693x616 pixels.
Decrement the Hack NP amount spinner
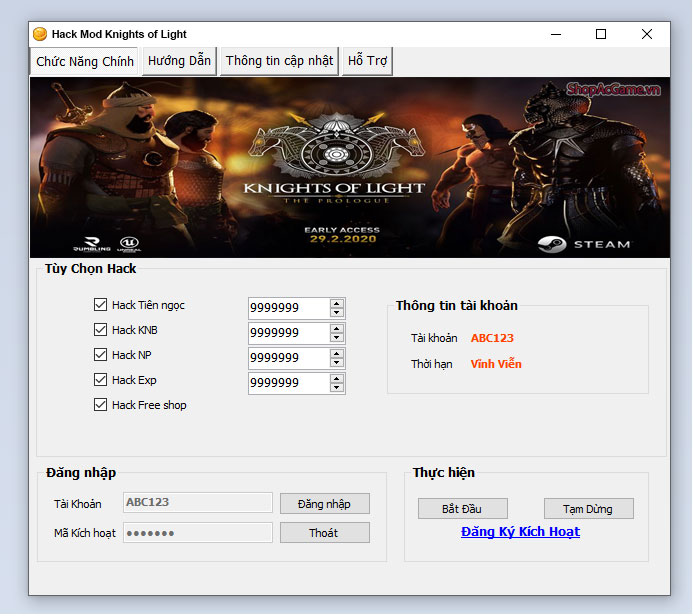click(337, 362)
